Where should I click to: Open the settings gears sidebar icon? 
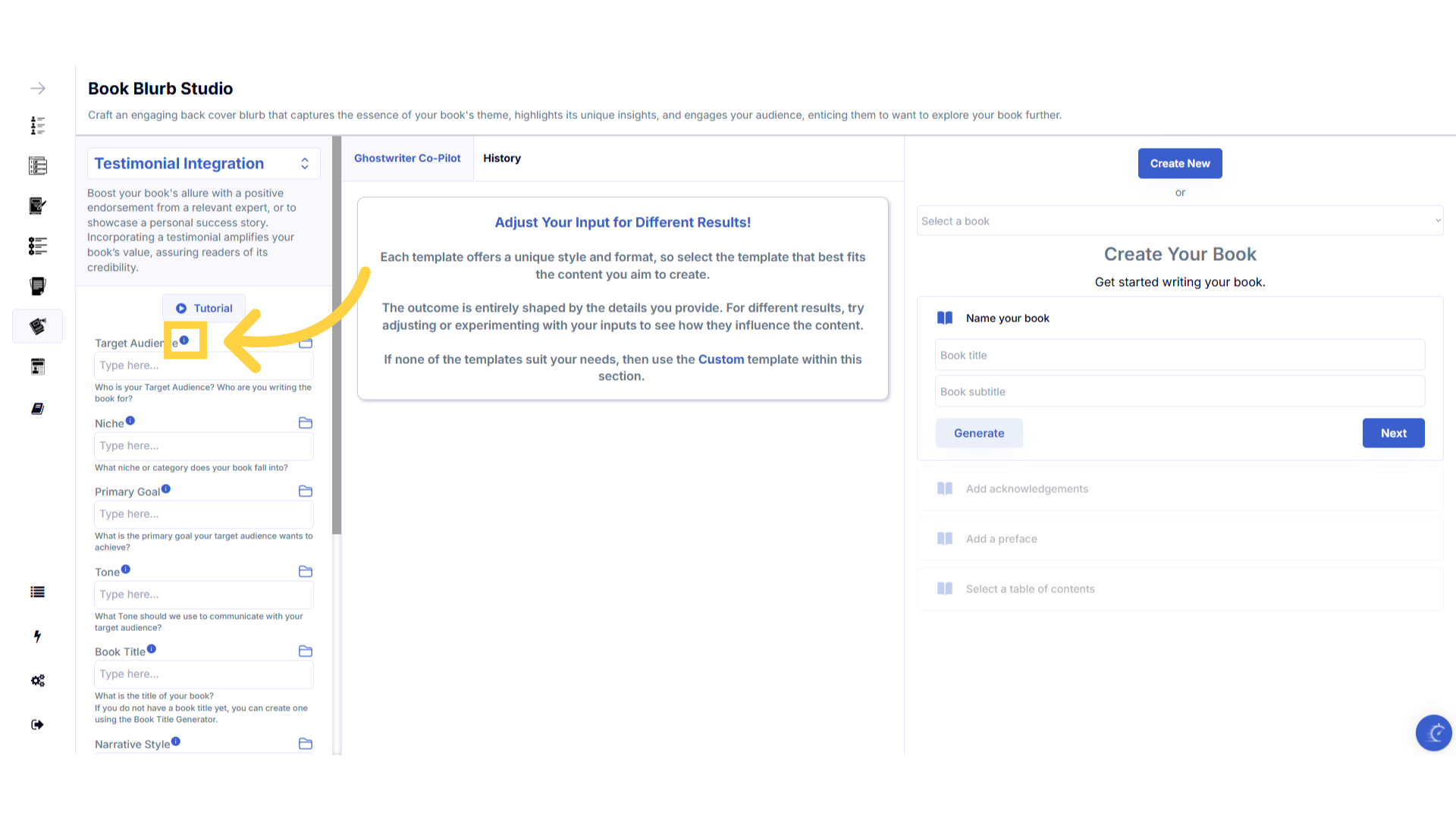(37, 680)
